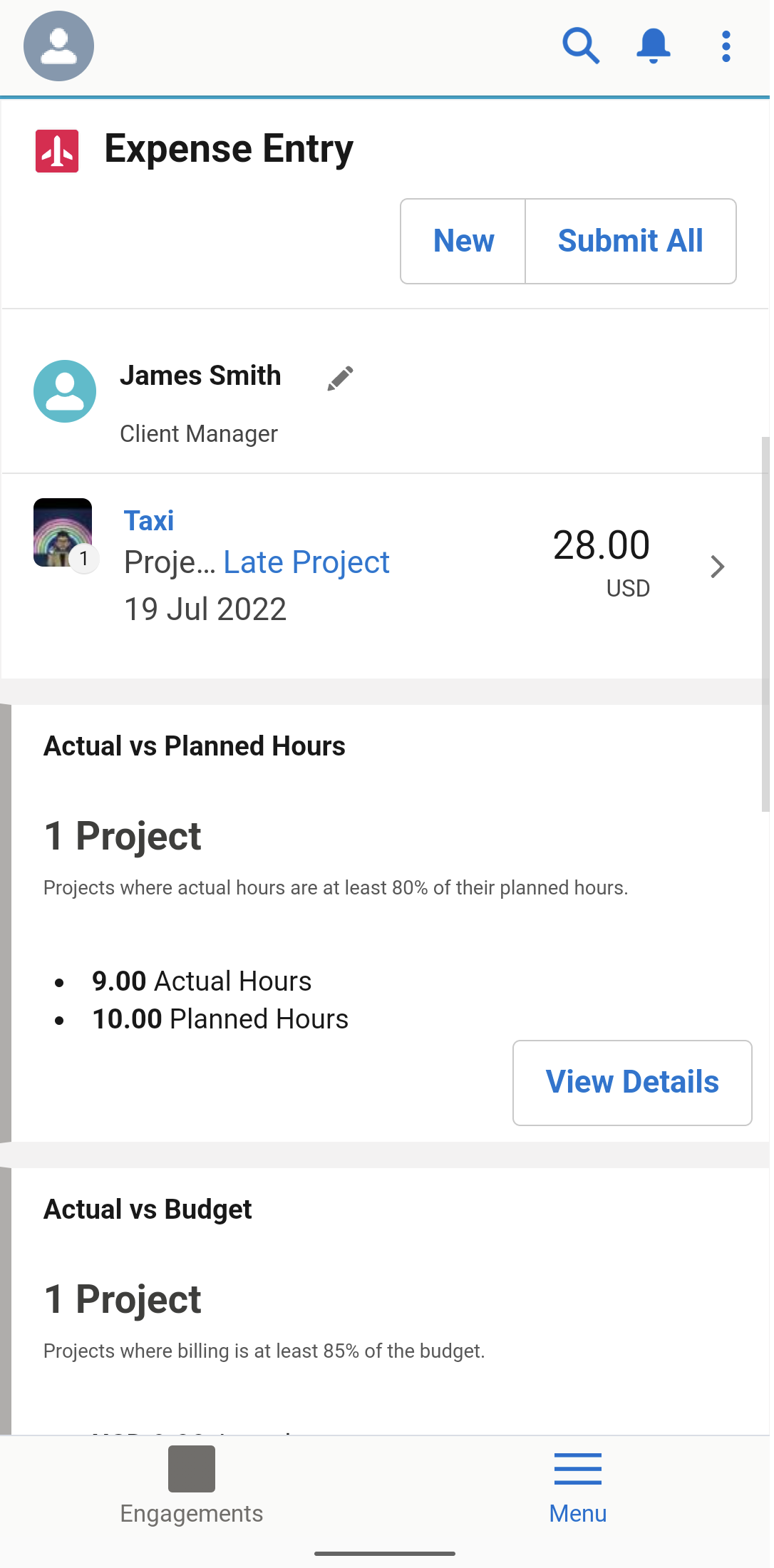Open notifications bell

coord(653,46)
